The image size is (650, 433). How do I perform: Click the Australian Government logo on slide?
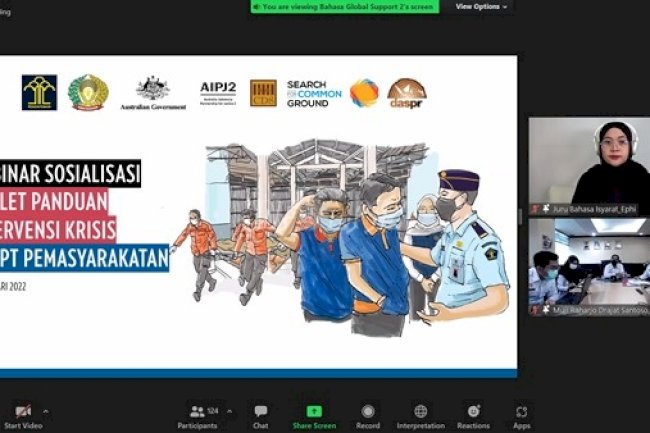(153, 93)
